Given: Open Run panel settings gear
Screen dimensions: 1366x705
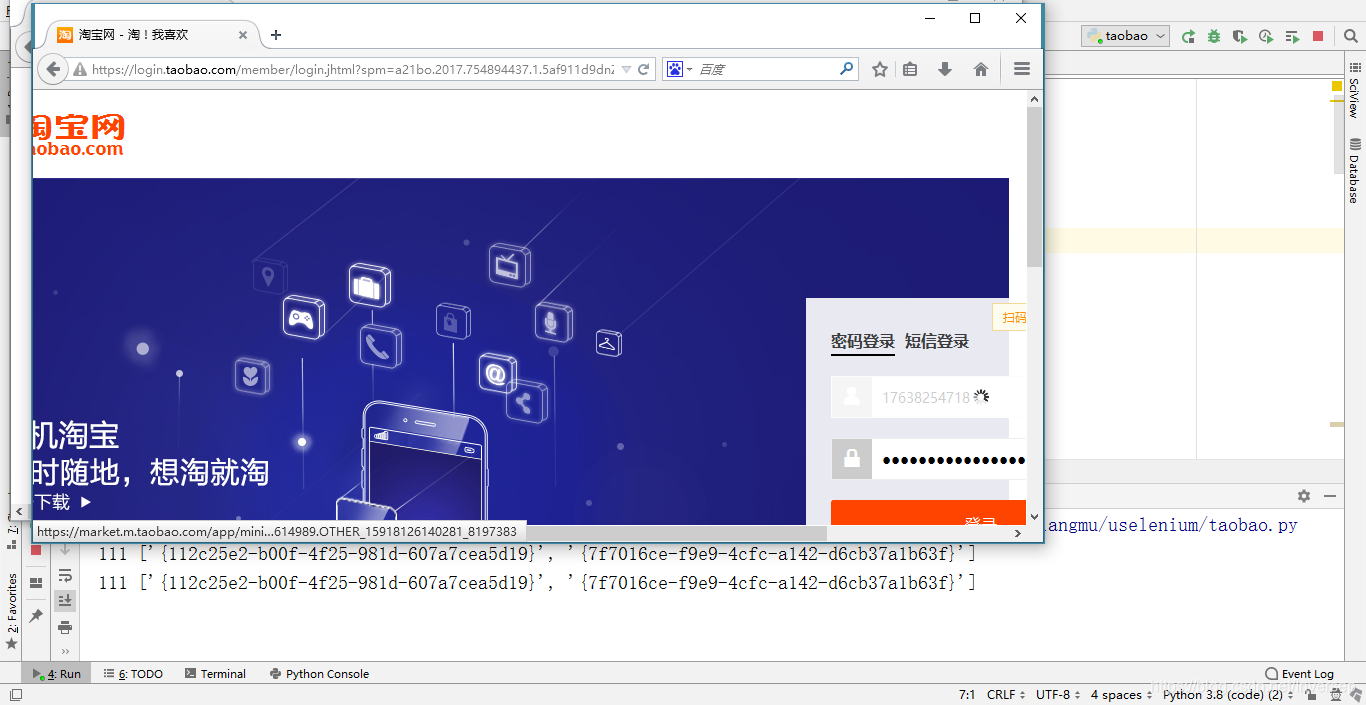Looking at the screenshot, I should tap(1304, 496).
